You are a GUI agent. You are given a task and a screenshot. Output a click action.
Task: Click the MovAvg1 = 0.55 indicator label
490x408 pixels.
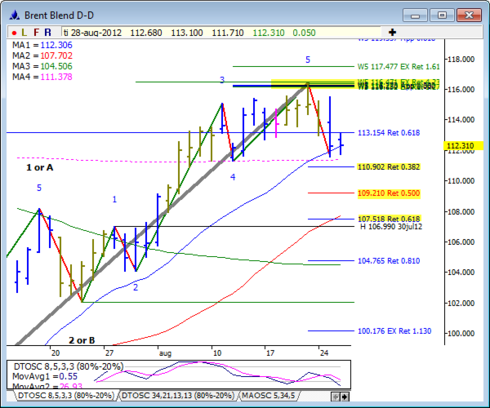[x=45, y=377]
